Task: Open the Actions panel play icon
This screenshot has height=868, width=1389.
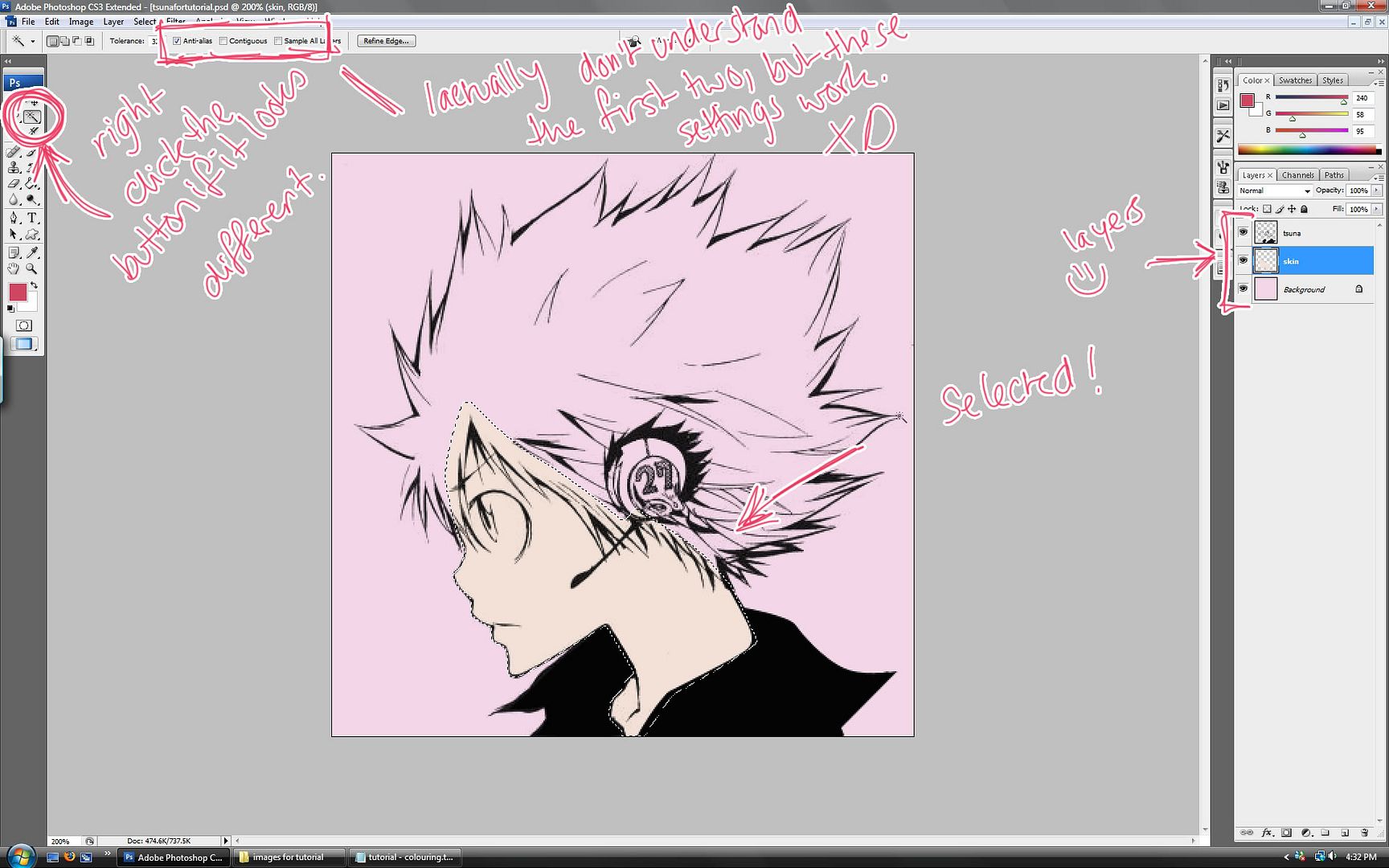Action: click(x=1223, y=105)
